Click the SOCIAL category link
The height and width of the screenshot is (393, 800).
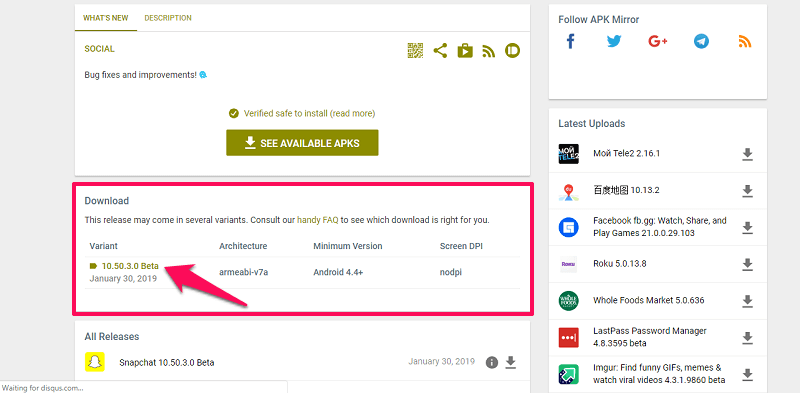(99, 49)
